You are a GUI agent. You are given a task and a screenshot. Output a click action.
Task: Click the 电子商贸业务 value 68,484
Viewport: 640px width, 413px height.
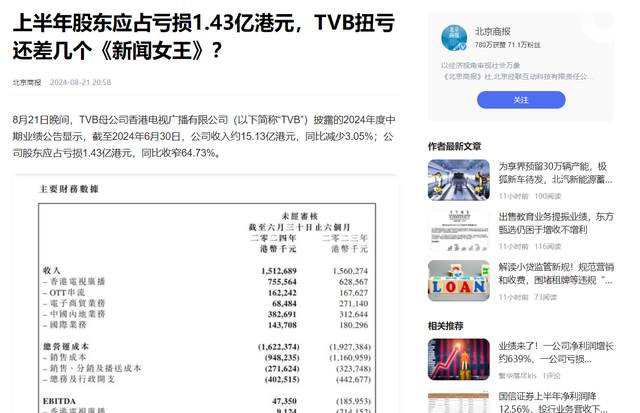tap(284, 304)
